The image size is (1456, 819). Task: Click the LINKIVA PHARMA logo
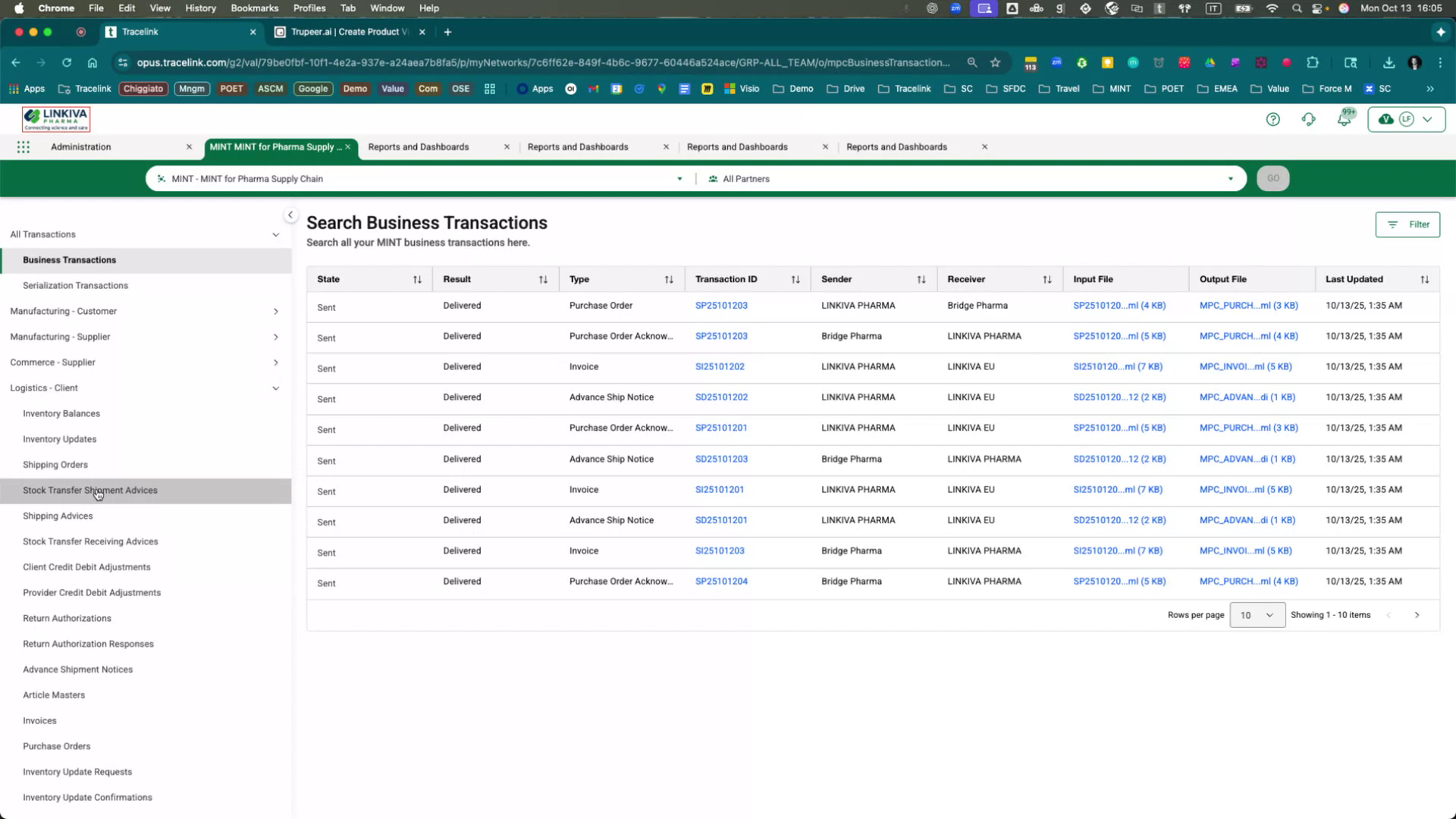coord(55,118)
